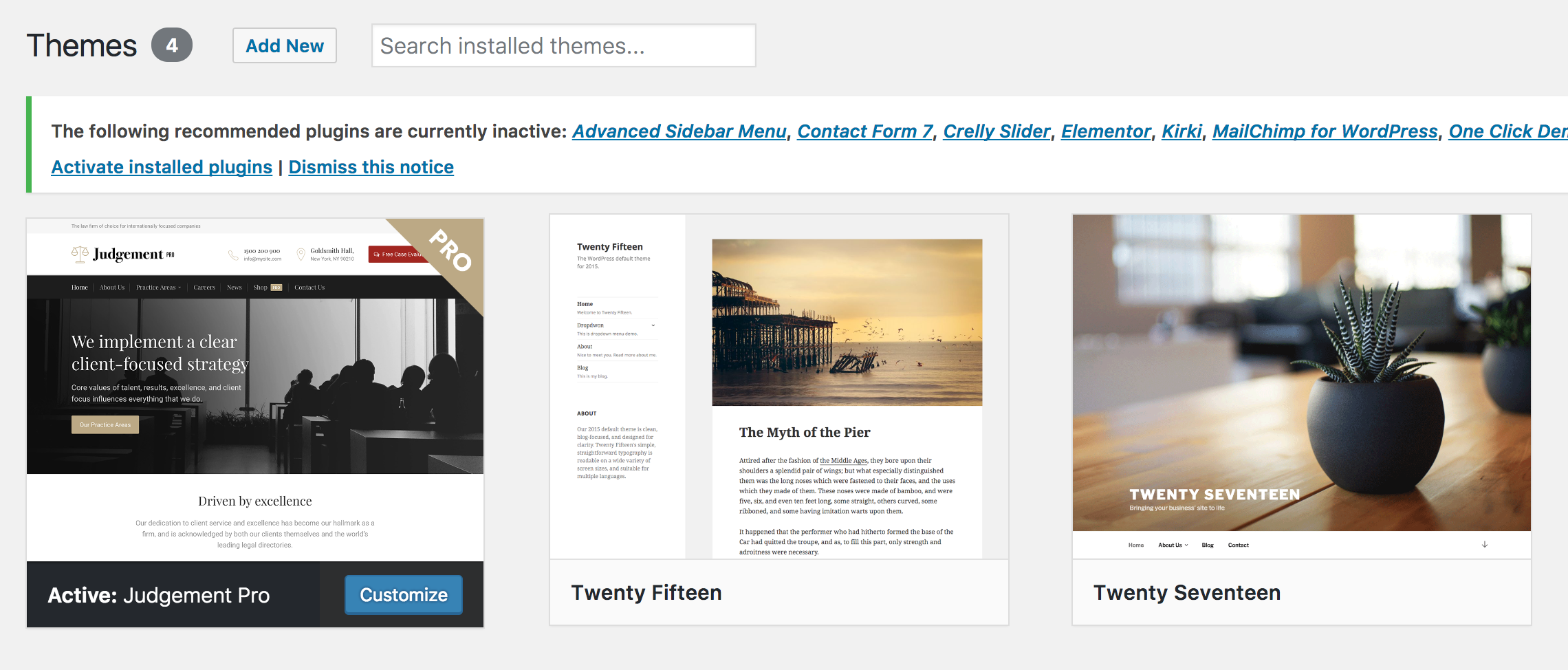The width and height of the screenshot is (1568, 670).
Task: Click Practice Areas menu in Judgement preview
Action: [158, 288]
